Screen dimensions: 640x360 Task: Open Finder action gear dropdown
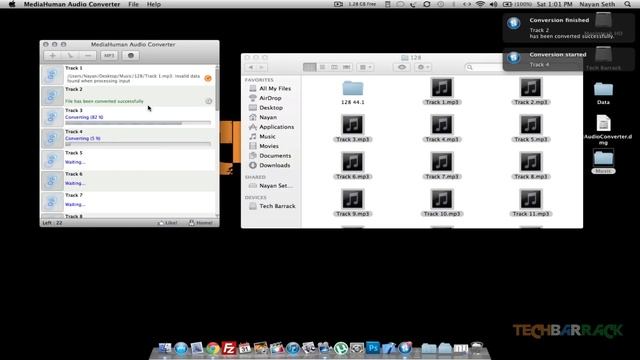[423, 67]
